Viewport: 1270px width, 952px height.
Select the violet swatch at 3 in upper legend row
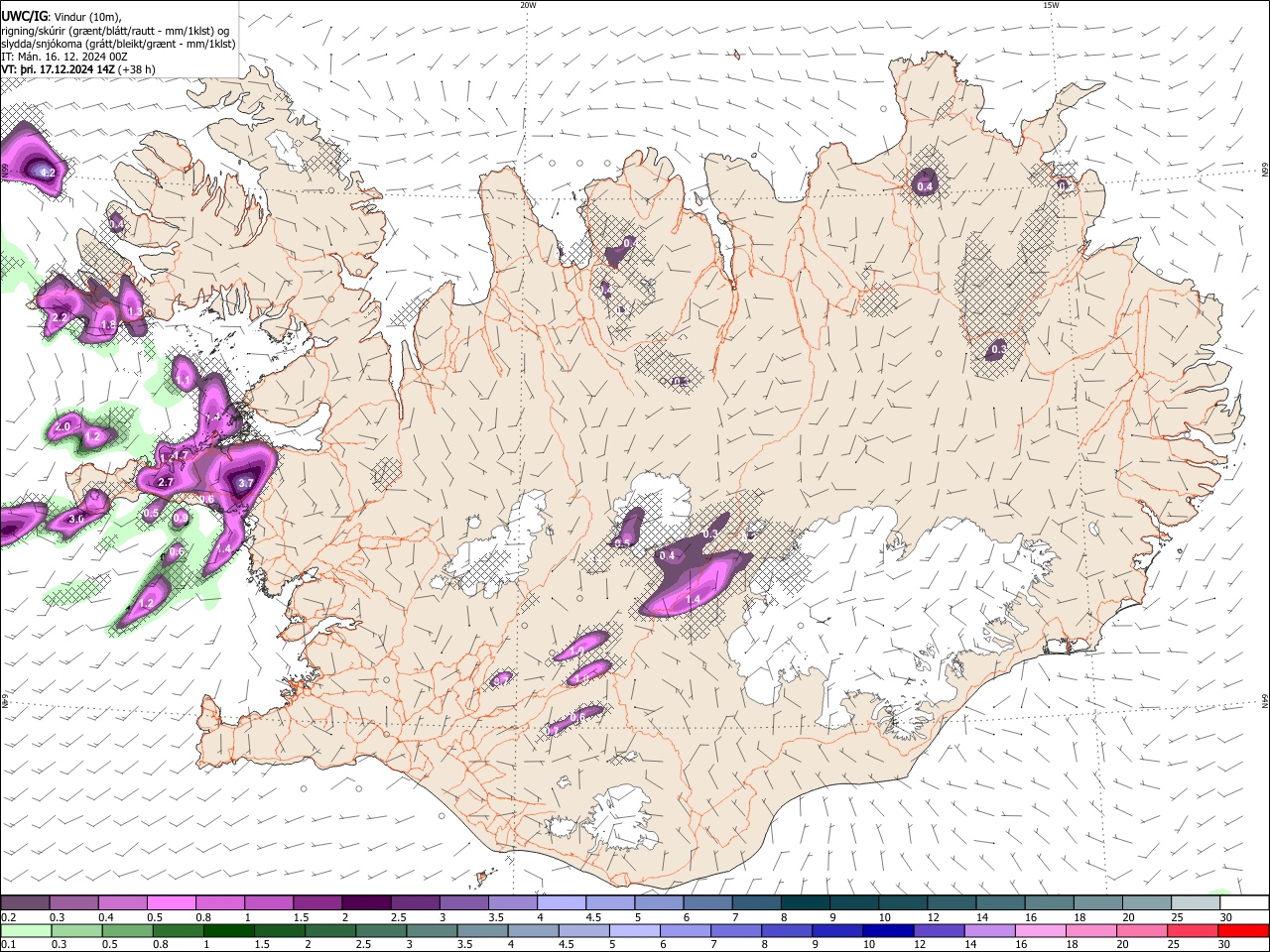(x=462, y=902)
